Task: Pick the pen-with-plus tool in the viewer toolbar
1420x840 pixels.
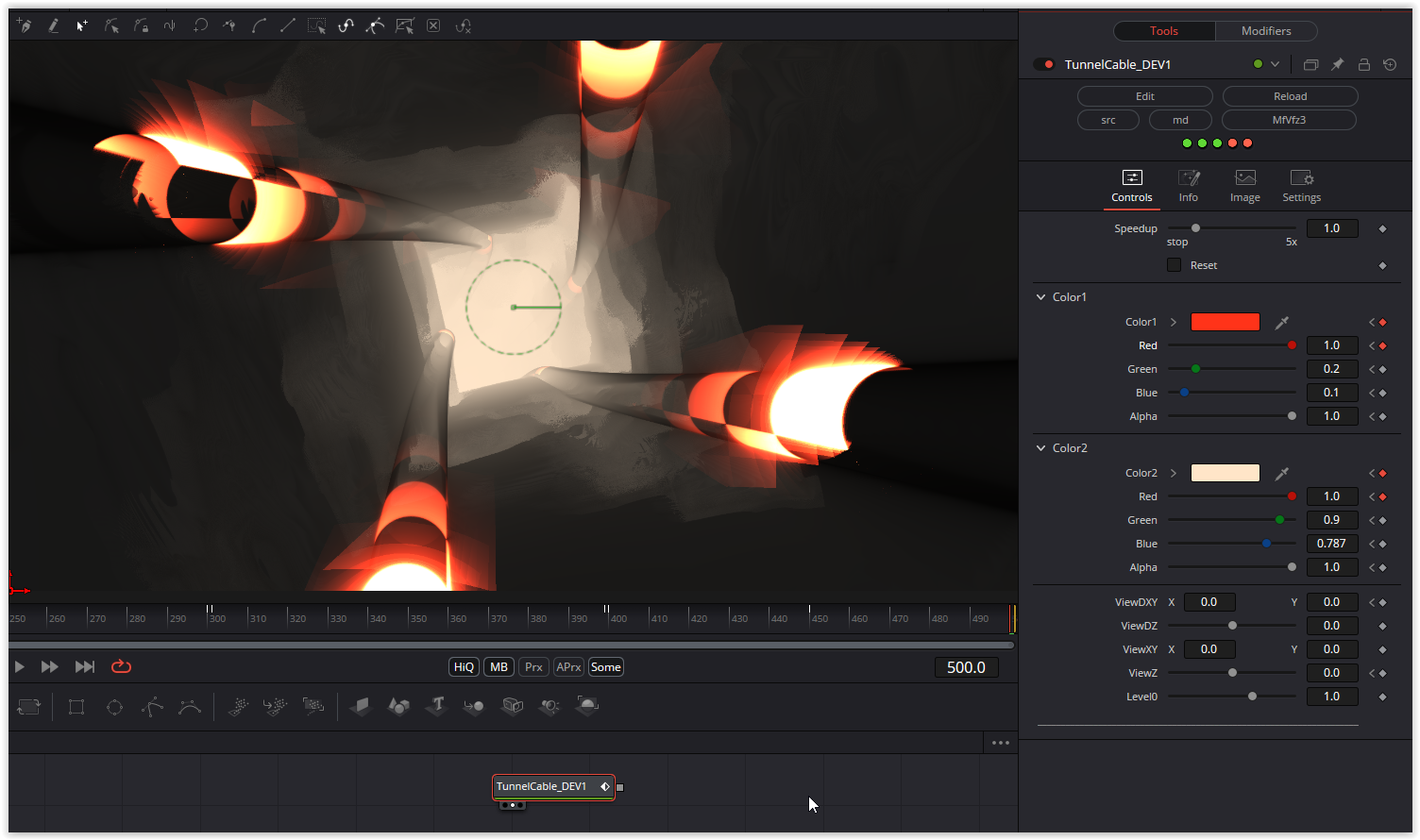Action: 25,25
